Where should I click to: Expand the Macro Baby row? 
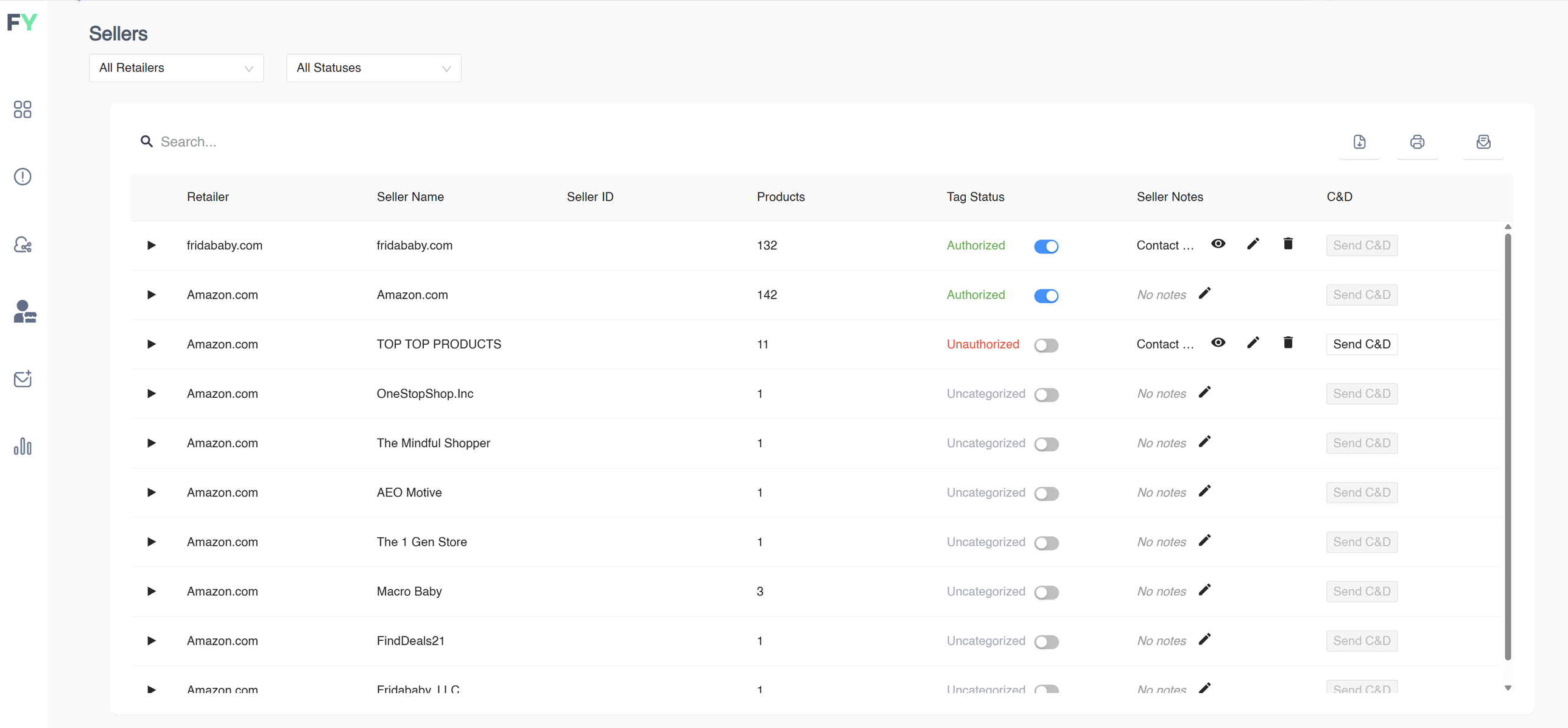tap(152, 591)
